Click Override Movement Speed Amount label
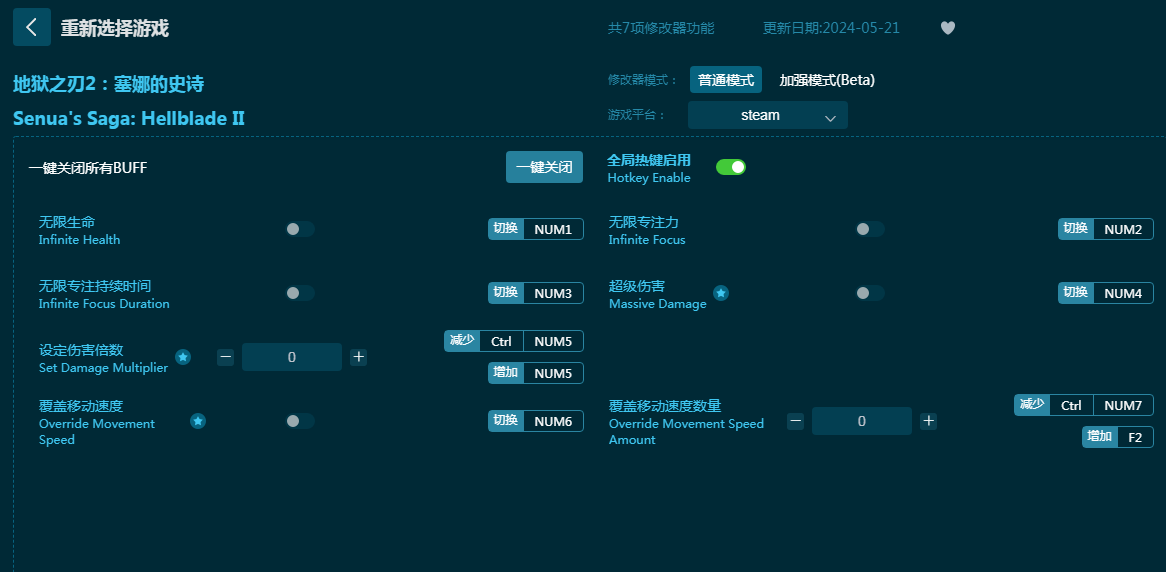This screenshot has height=572, width=1166. [x=686, y=431]
